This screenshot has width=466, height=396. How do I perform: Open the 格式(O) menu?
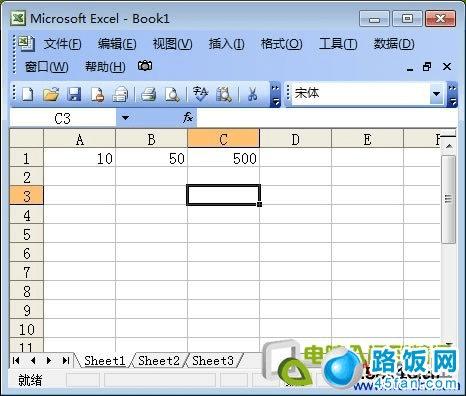click(282, 44)
